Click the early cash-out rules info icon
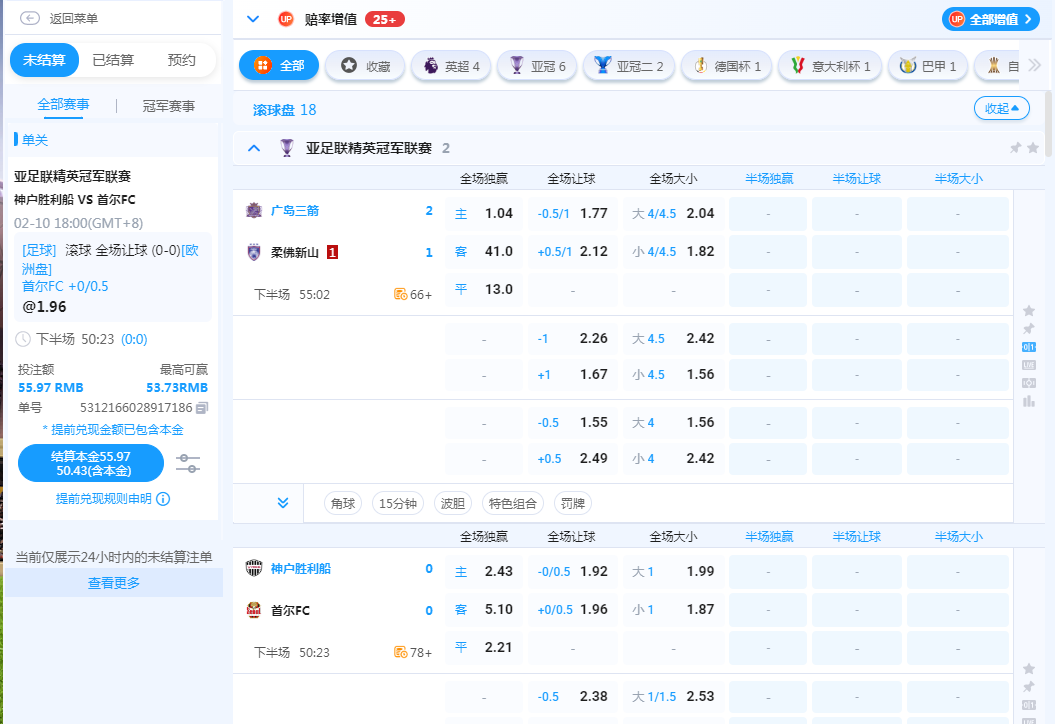The width and height of the screenshot is (1055, 724). pos(163,499)
